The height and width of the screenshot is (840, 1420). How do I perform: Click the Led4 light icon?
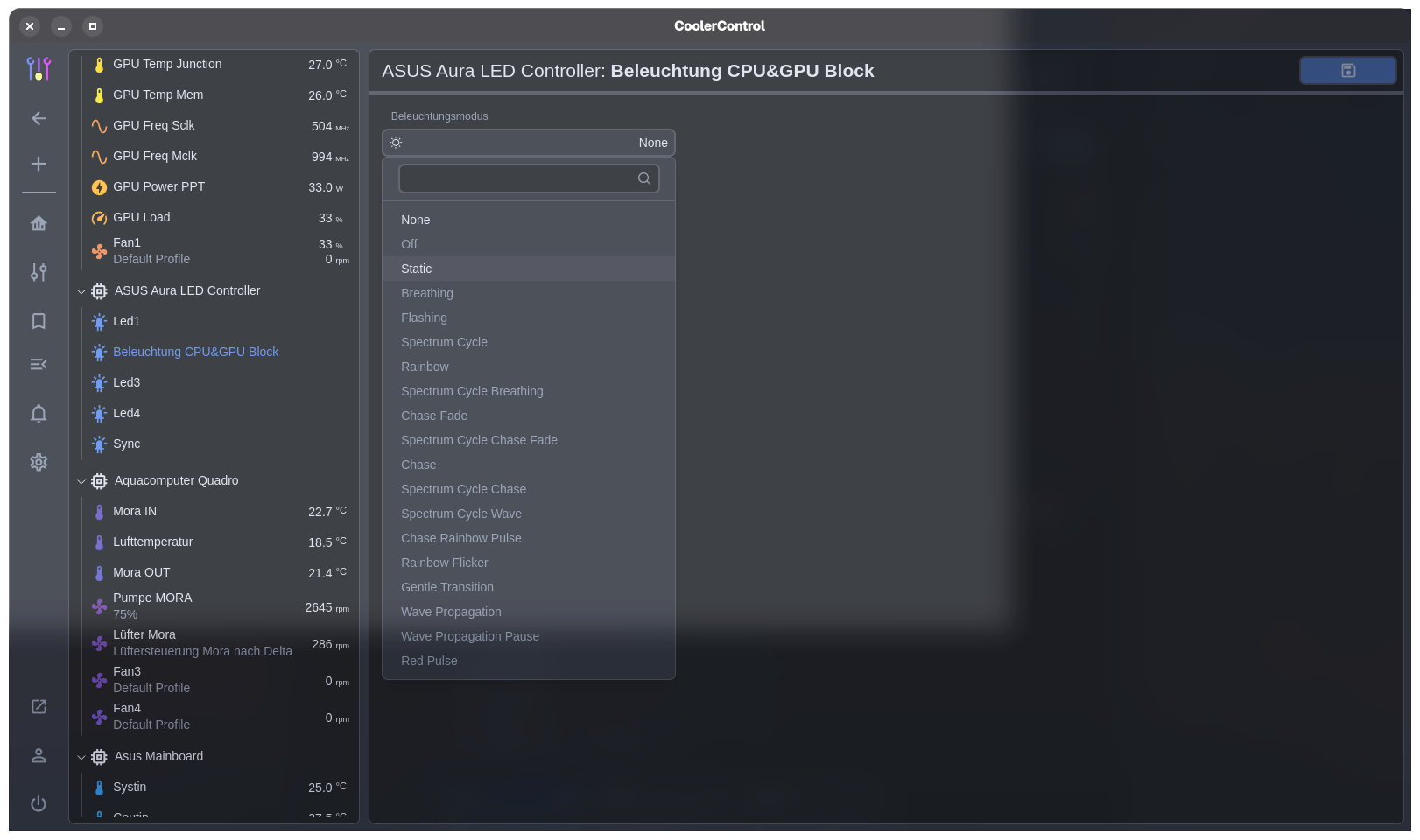99,414
